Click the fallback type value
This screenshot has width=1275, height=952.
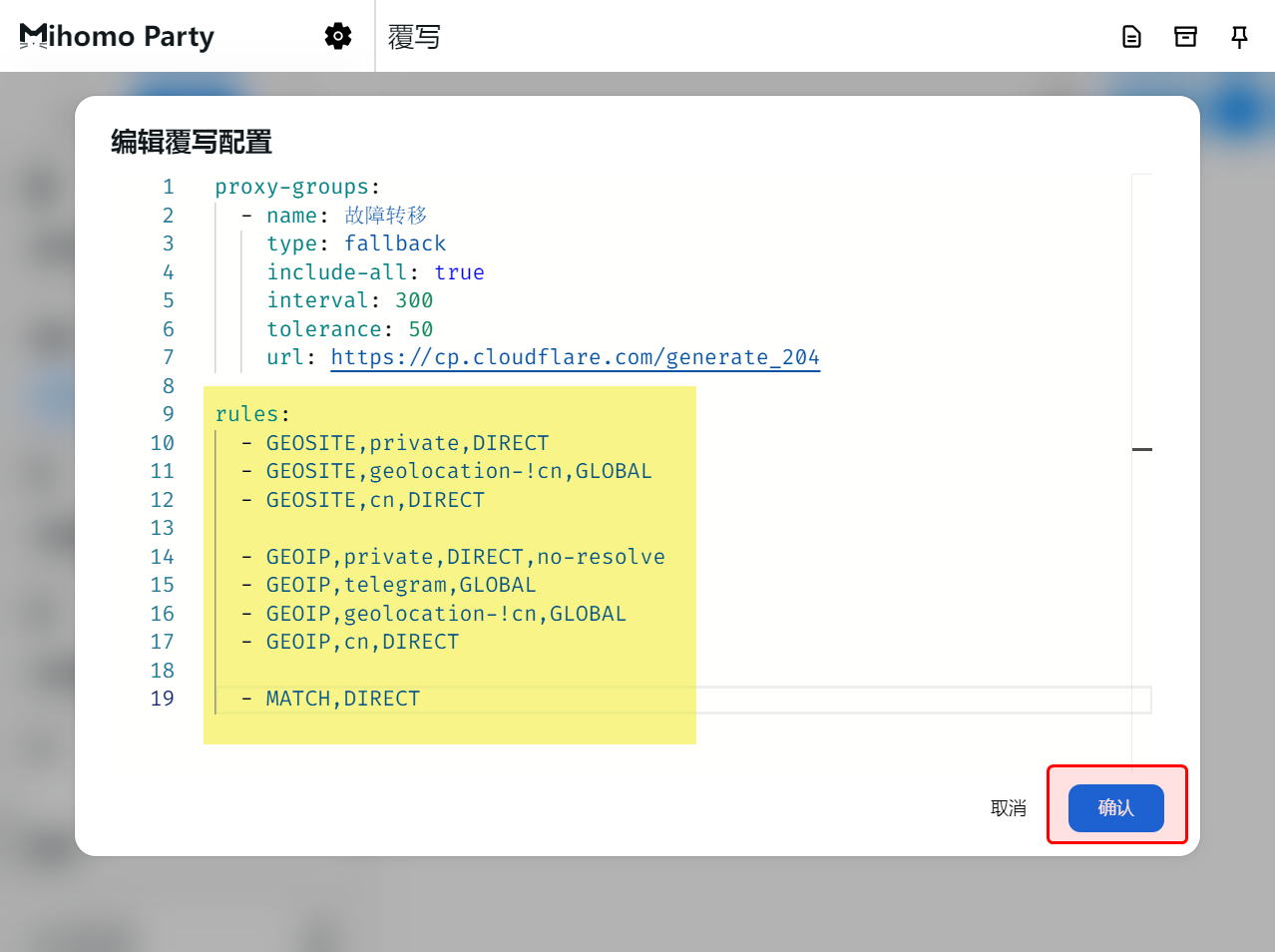(395, 243)
